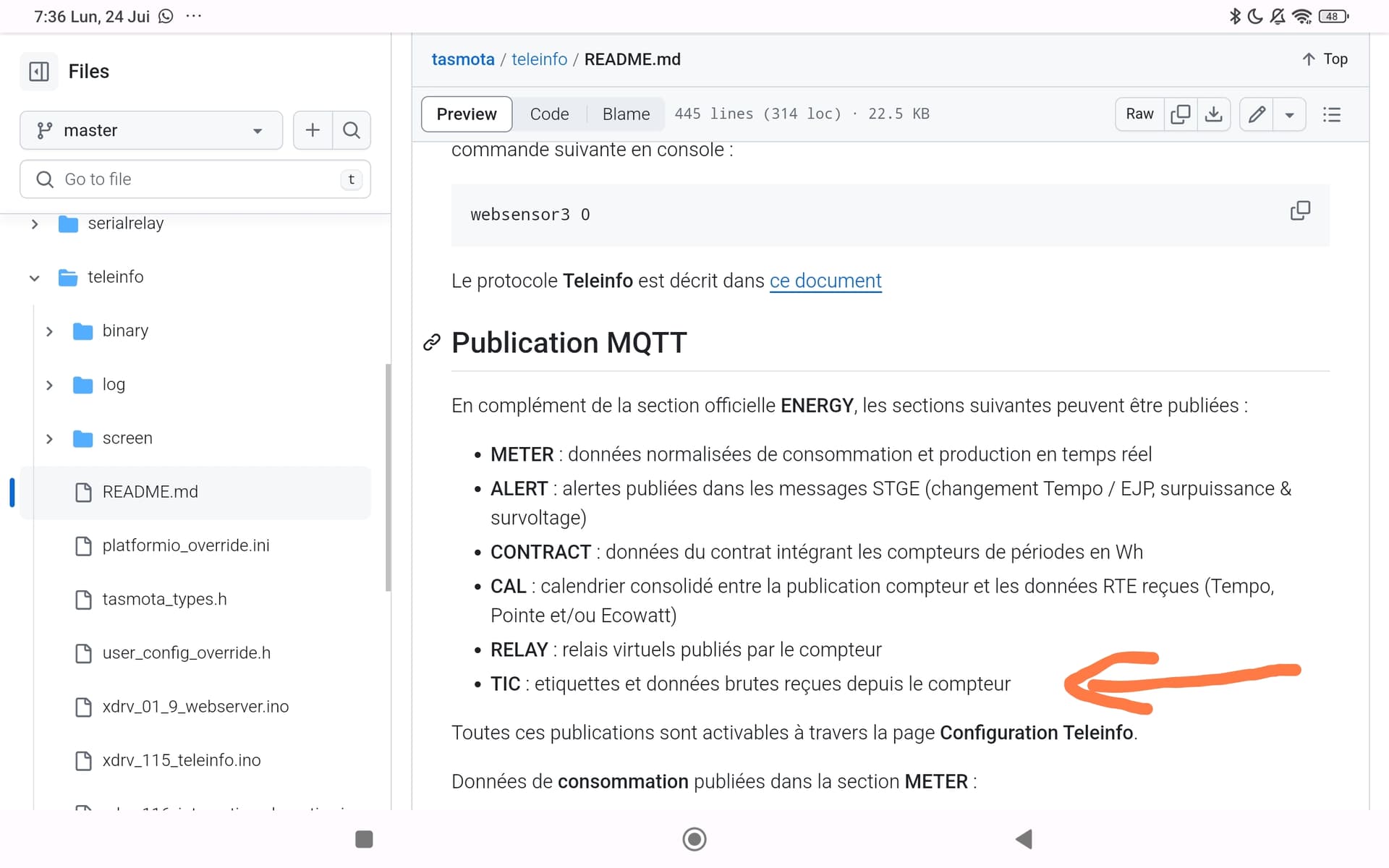Select README.md in file tree
This screenshot has height=868, width=1389.
pyautogui.click(x=195, y=492)
